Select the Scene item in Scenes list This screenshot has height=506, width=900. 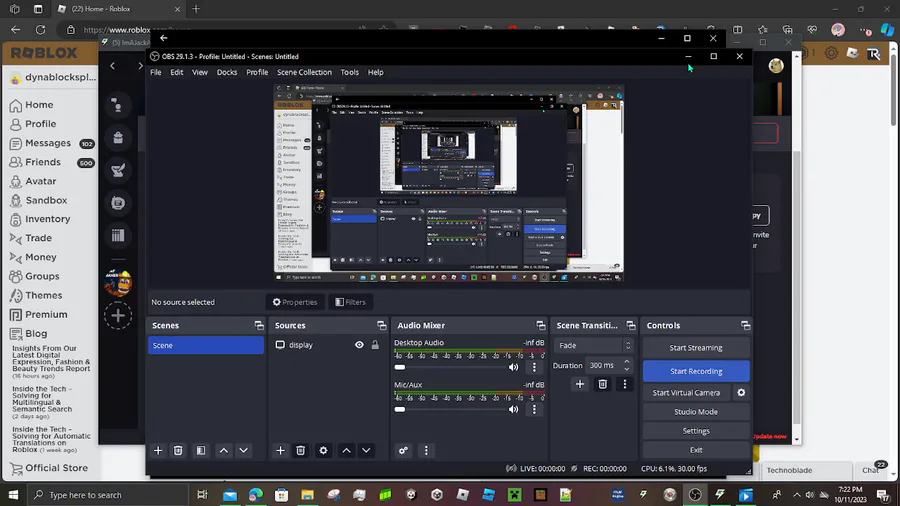tap(206, 345)
